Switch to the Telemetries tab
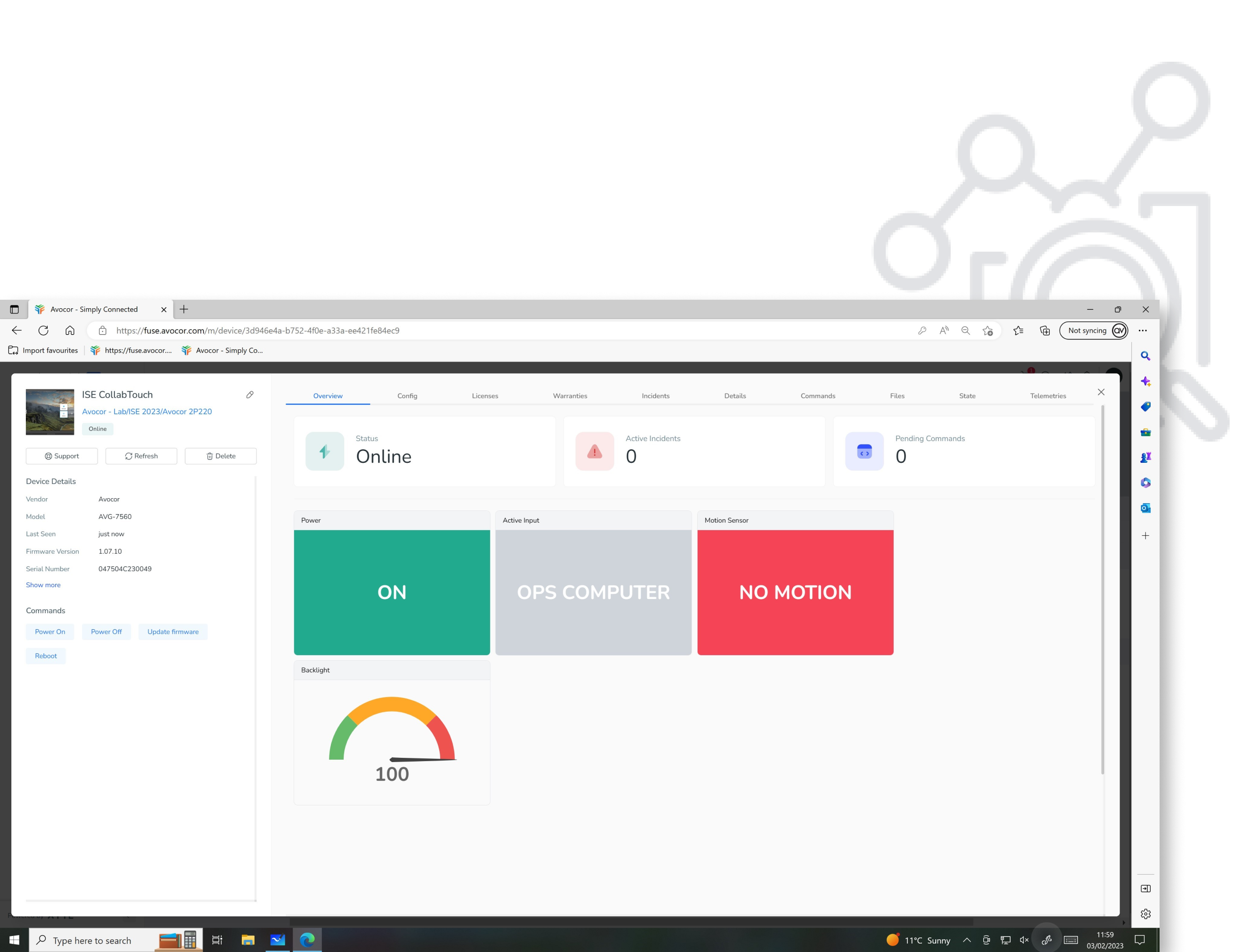The image size is (1235, 952). (x=1048, y=395)
